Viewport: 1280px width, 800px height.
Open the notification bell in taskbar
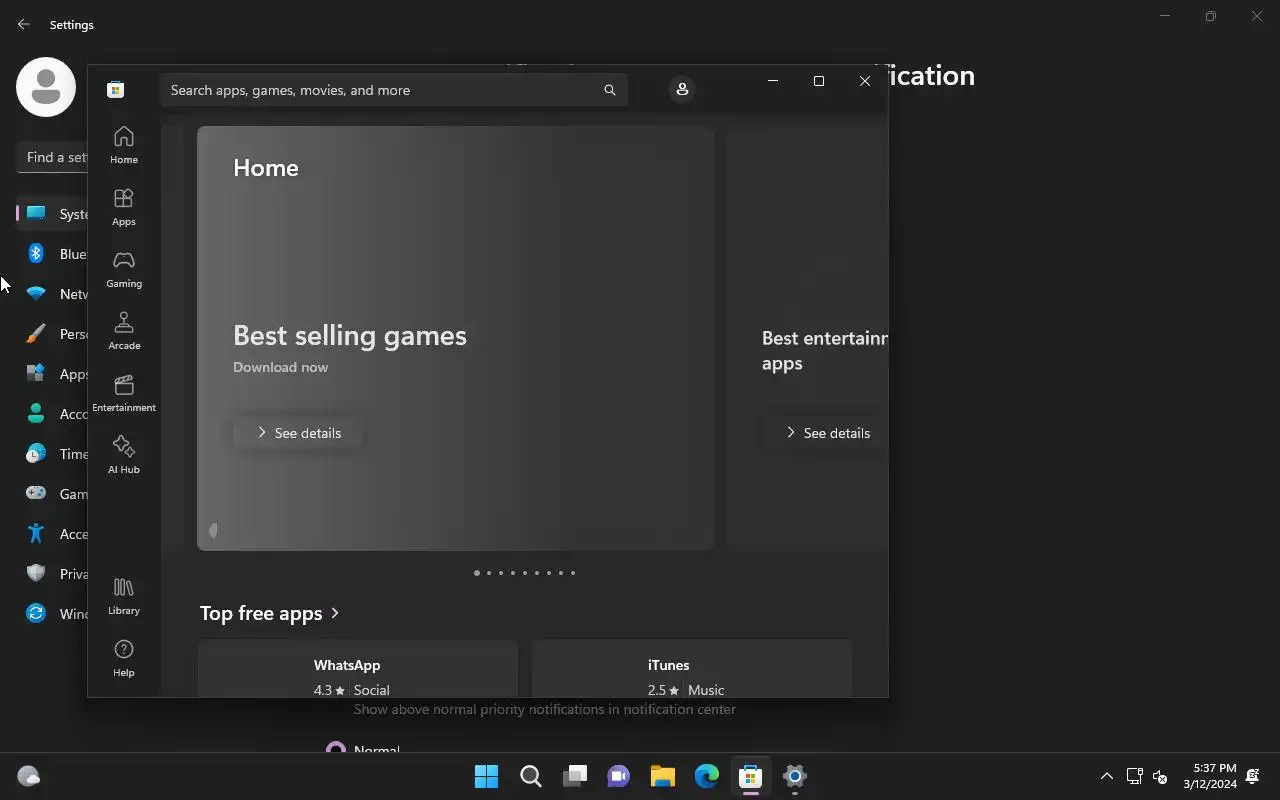tap(1253, 776)
